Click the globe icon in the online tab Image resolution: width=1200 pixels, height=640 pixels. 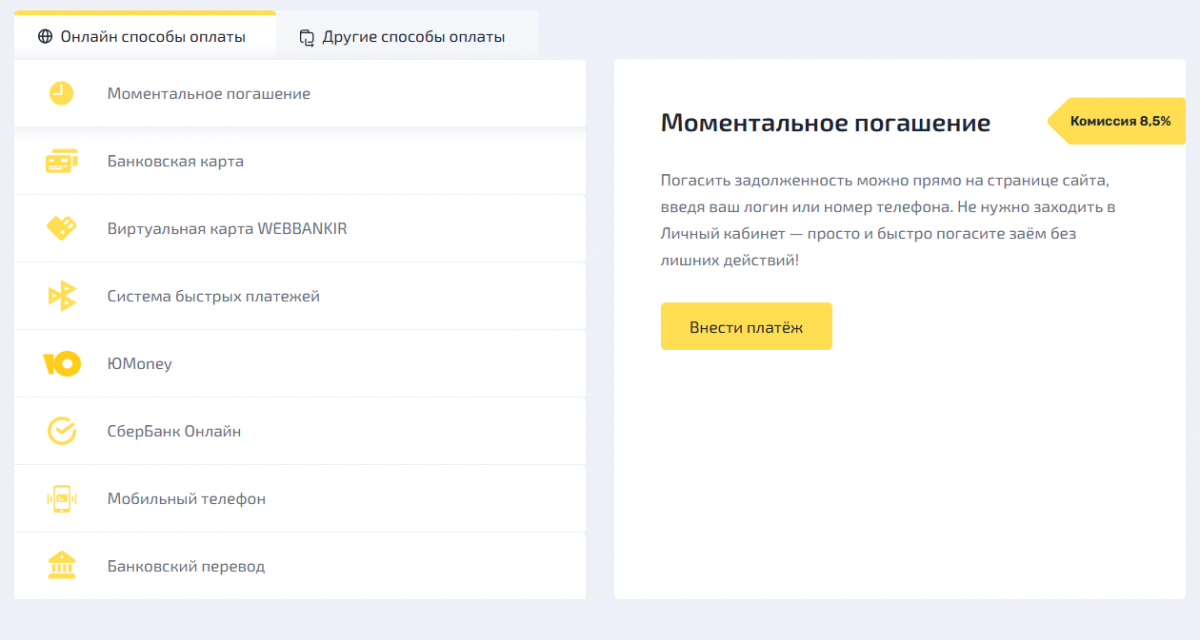click(45, 37)
